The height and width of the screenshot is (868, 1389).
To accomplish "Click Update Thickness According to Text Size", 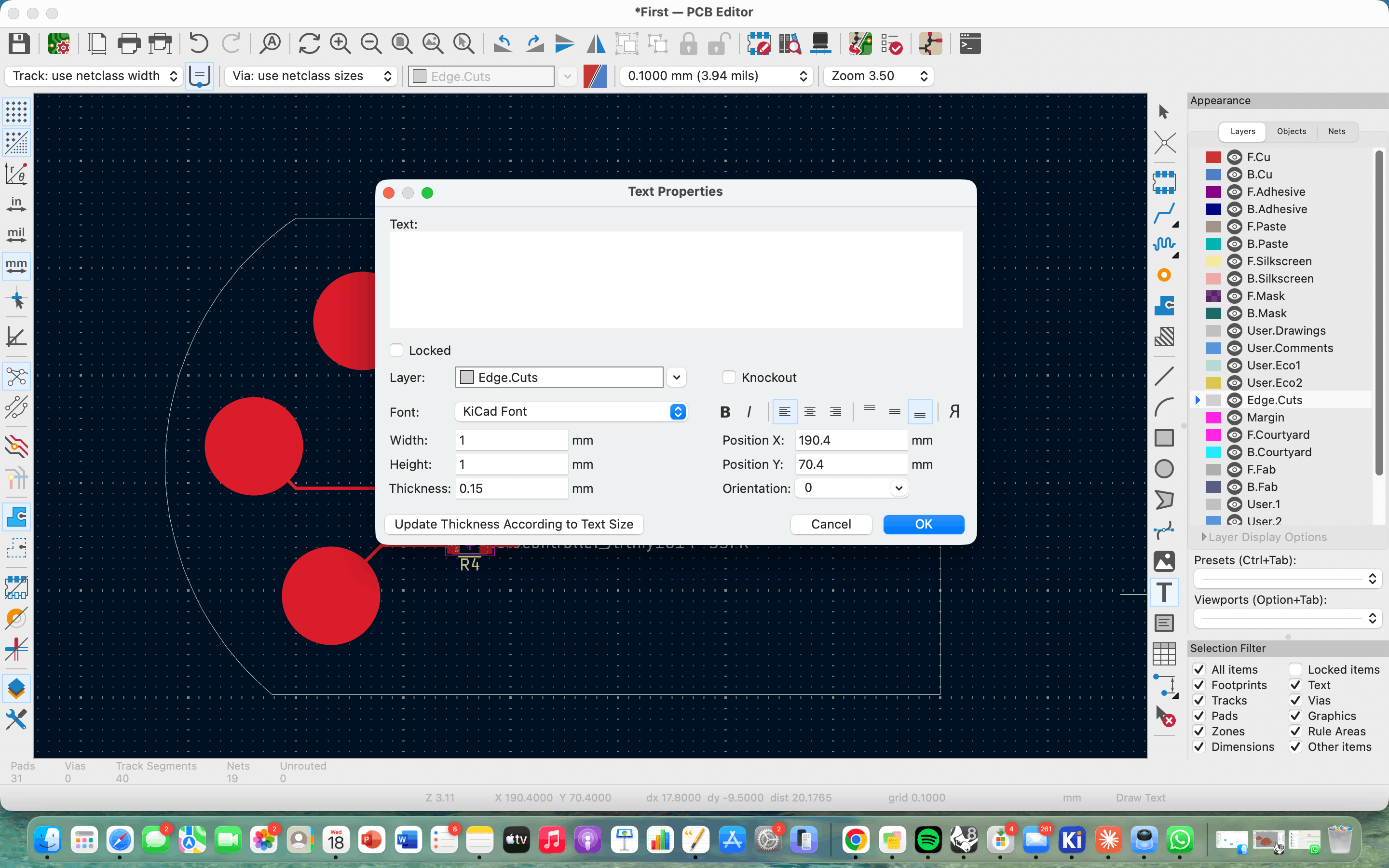I will (x=514, y=524).
